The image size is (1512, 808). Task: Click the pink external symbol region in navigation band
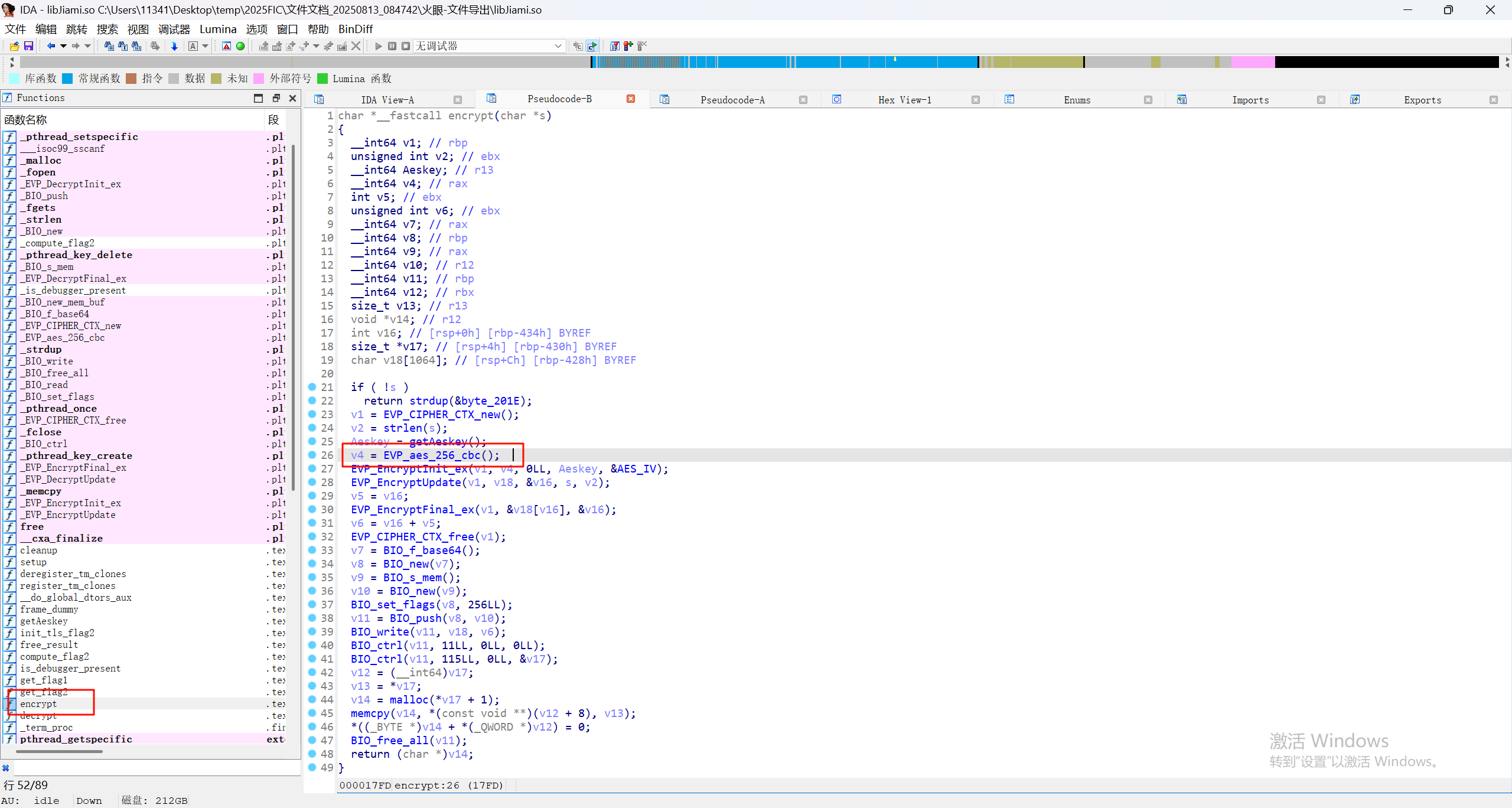click(1252, 62)
